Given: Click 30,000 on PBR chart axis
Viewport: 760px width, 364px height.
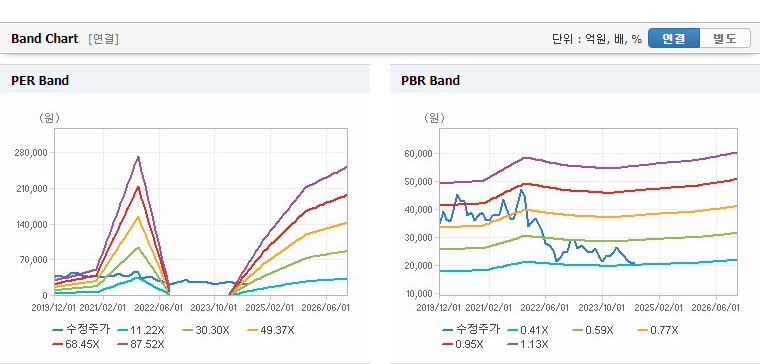Looking at the screenshot, I should coord(418,237).
